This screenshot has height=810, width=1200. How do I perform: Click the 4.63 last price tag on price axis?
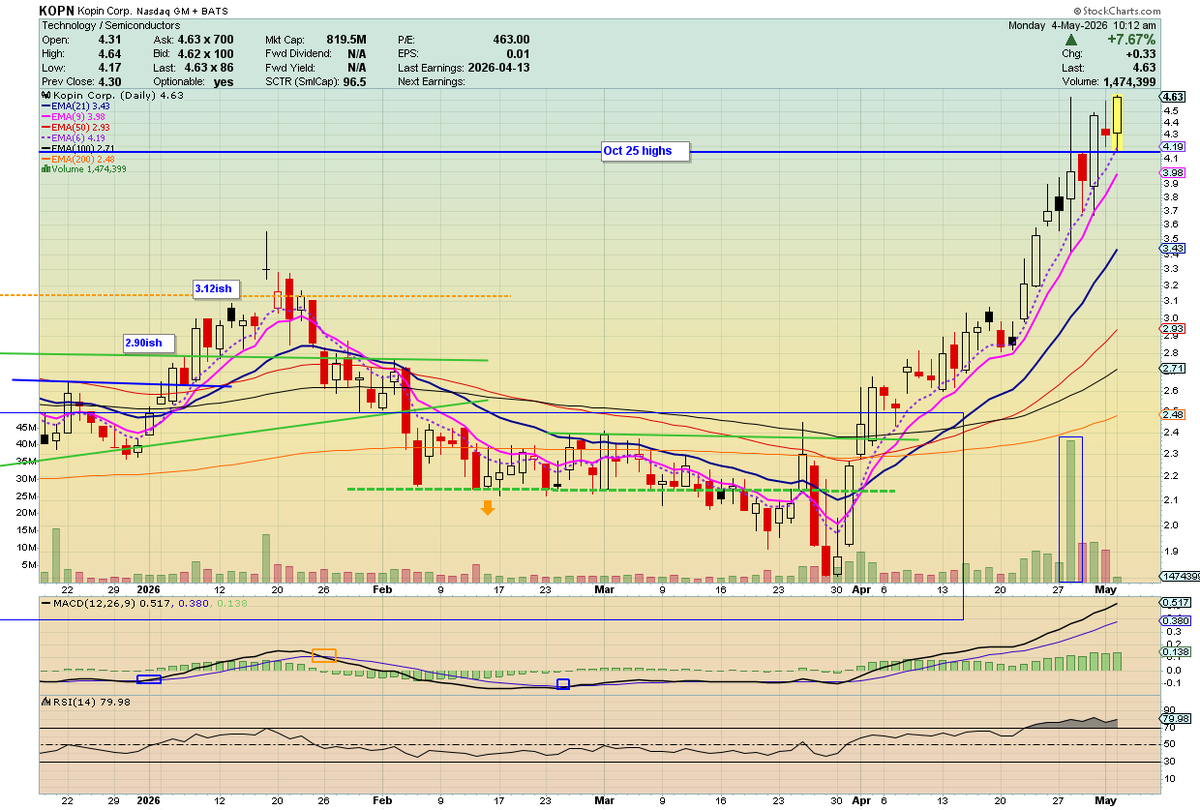coord(1173,96)
